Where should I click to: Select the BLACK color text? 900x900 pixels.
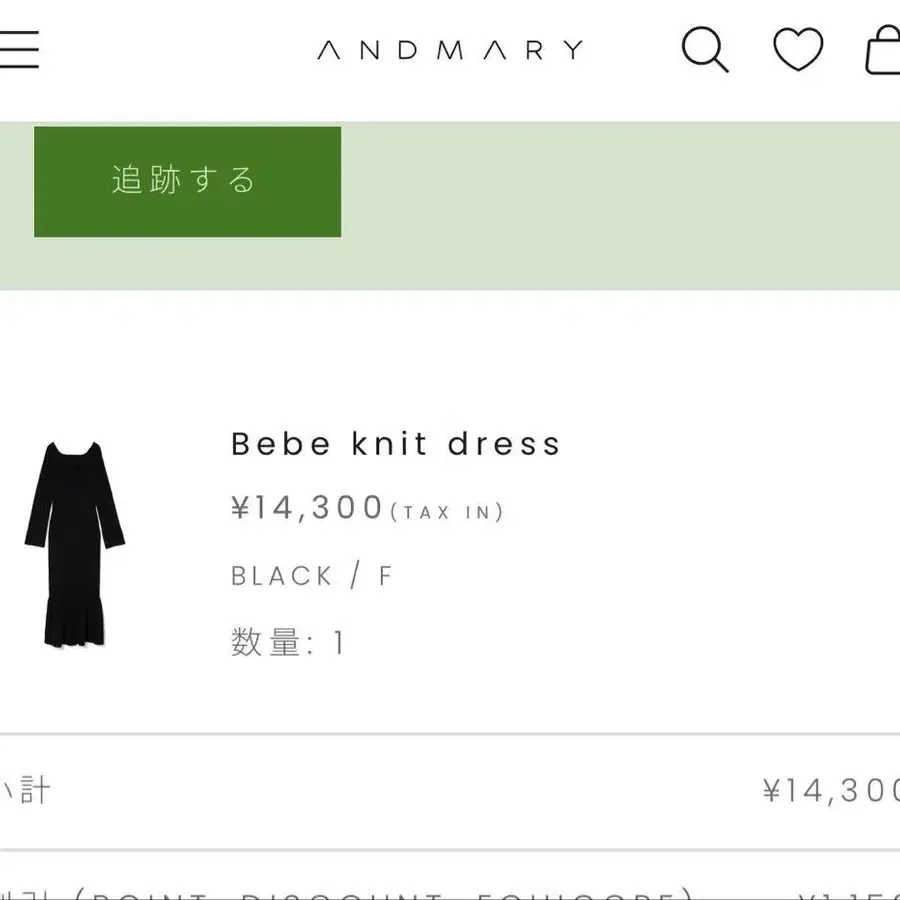[x=282, y=576]
